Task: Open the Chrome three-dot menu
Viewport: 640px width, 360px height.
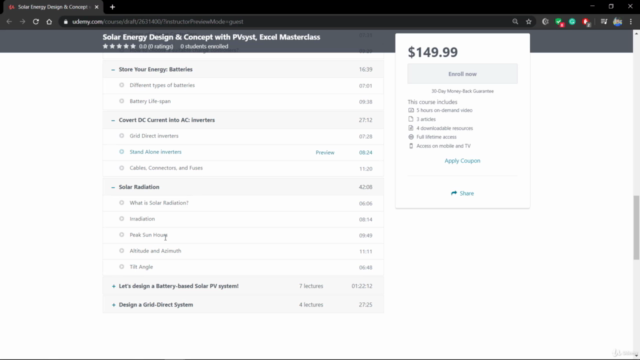Action: point(631,22)
